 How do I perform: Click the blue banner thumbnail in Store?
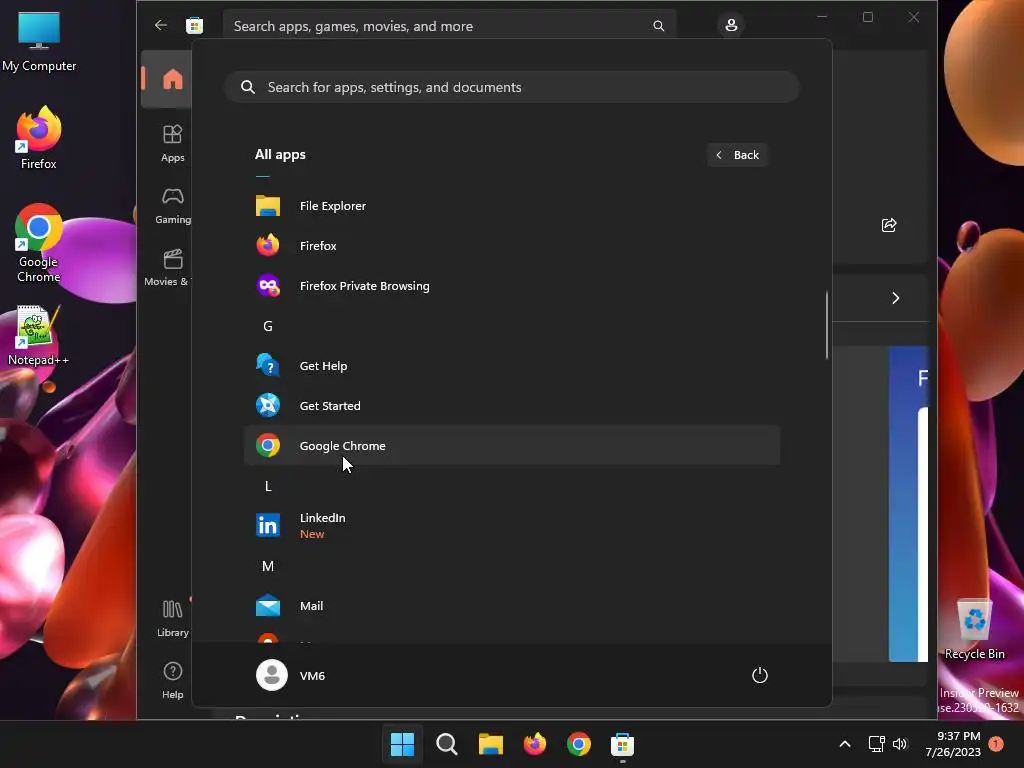click(x=908, y=504)
